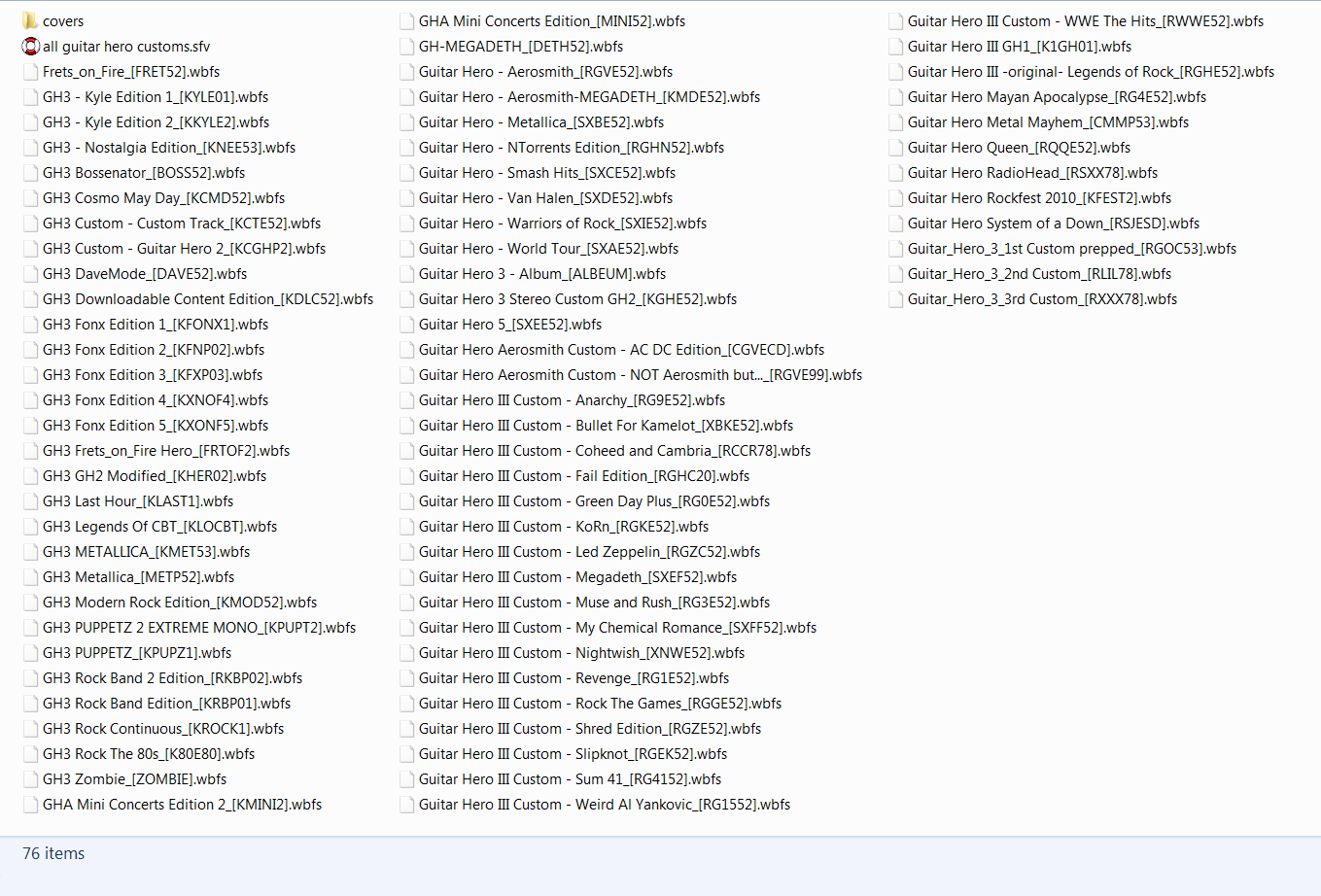Screen dimensions: 1321x896
Task: Select icon beside Guitar Hero - Van Halen_[SXDE52].wbfs
Action: (407, 197)
